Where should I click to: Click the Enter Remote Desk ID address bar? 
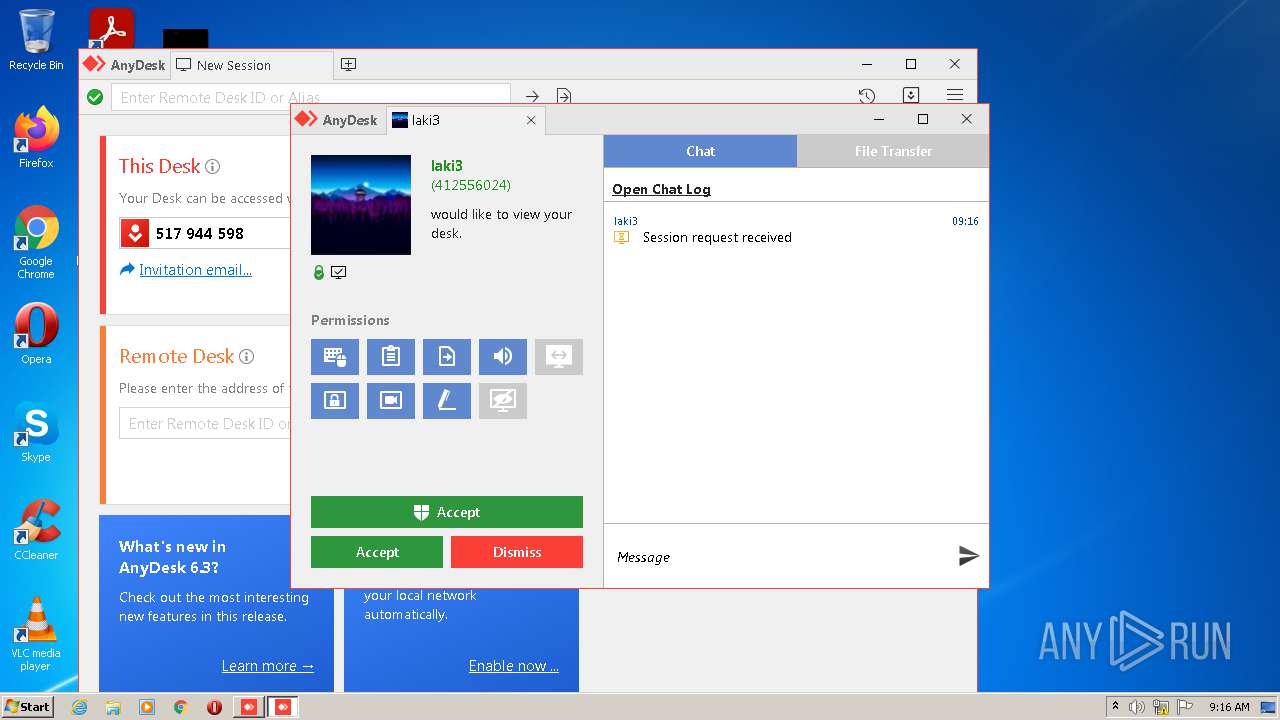310,97
